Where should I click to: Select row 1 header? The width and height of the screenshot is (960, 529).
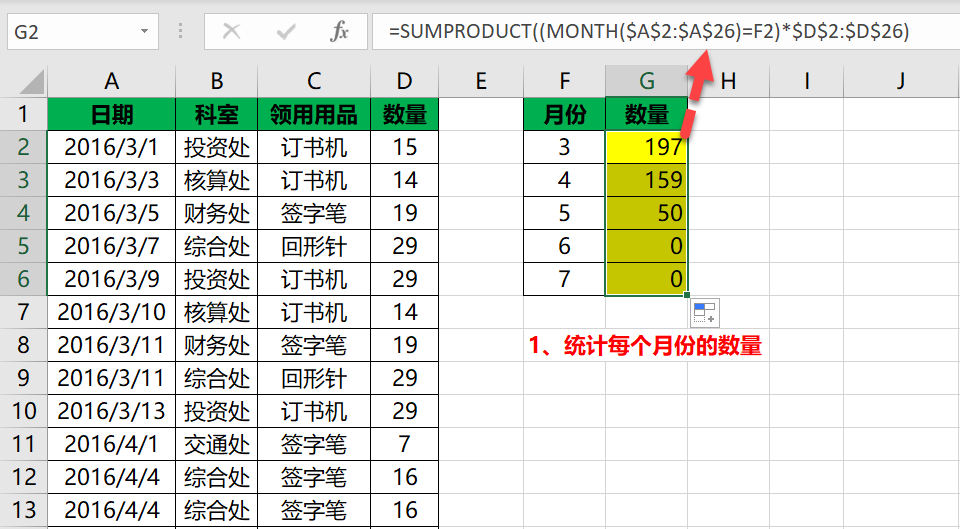pos(23,114)
